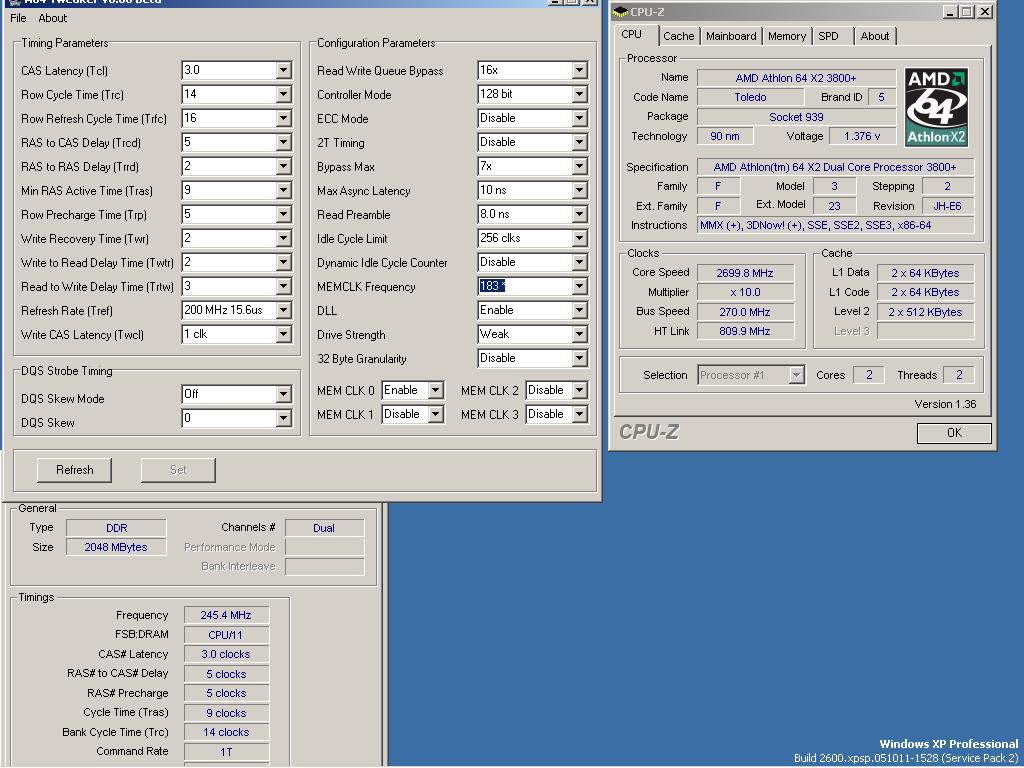Open the Dynamic Idle Cycle Counter dropdown
1024x768 pixels.
click(x=579, y=263)
